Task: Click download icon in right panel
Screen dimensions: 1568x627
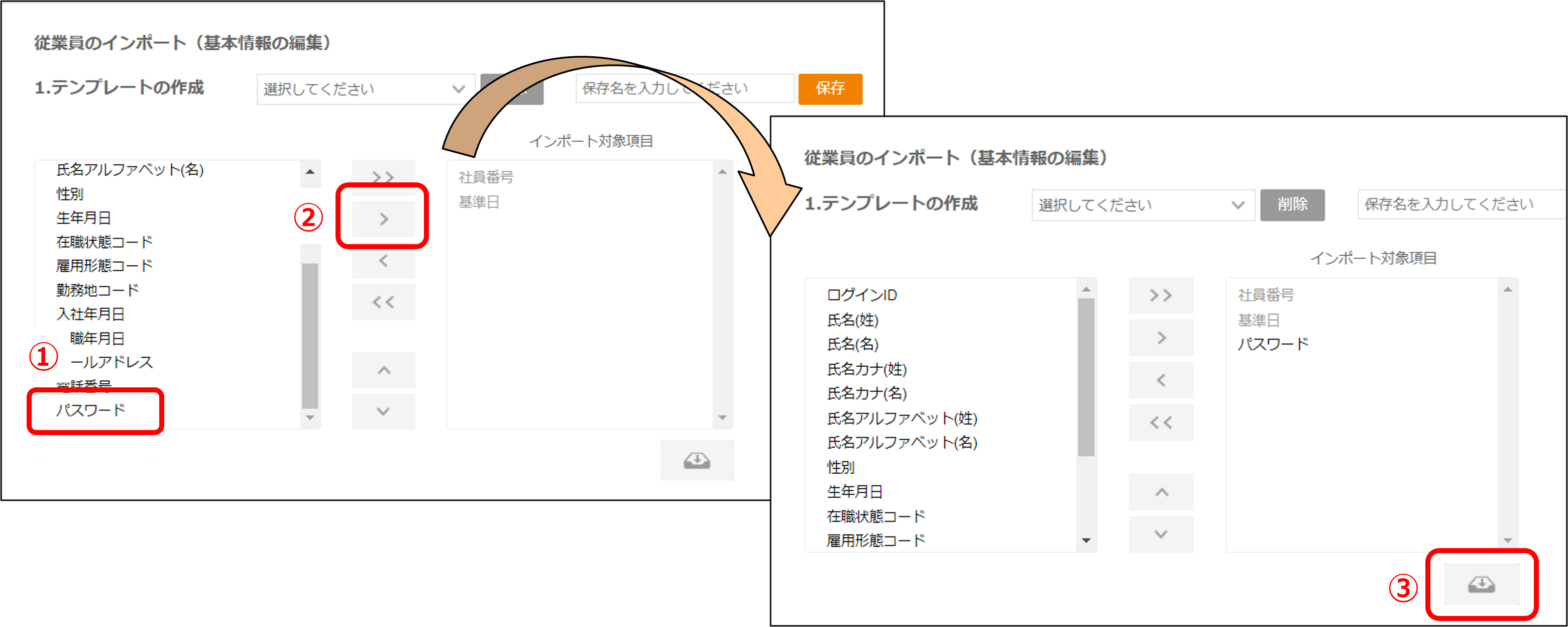Action: 1481,584
